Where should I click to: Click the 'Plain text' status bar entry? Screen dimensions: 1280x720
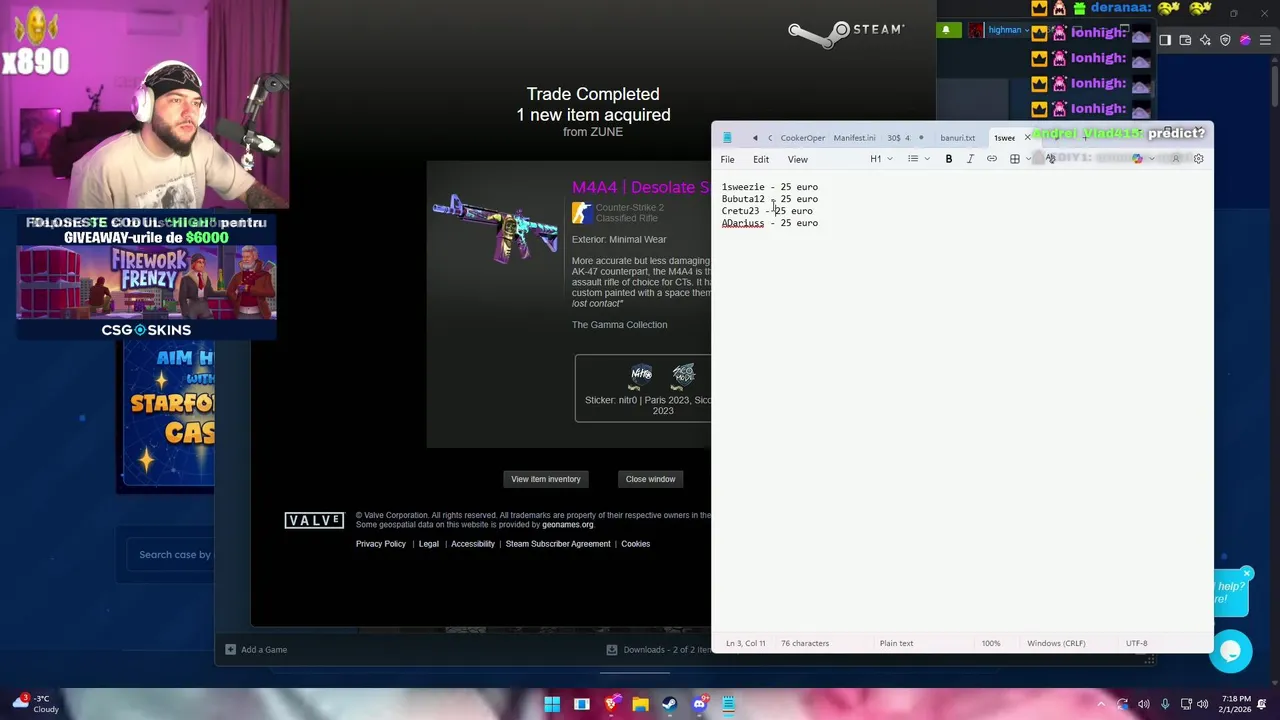(x=896, y=643)
